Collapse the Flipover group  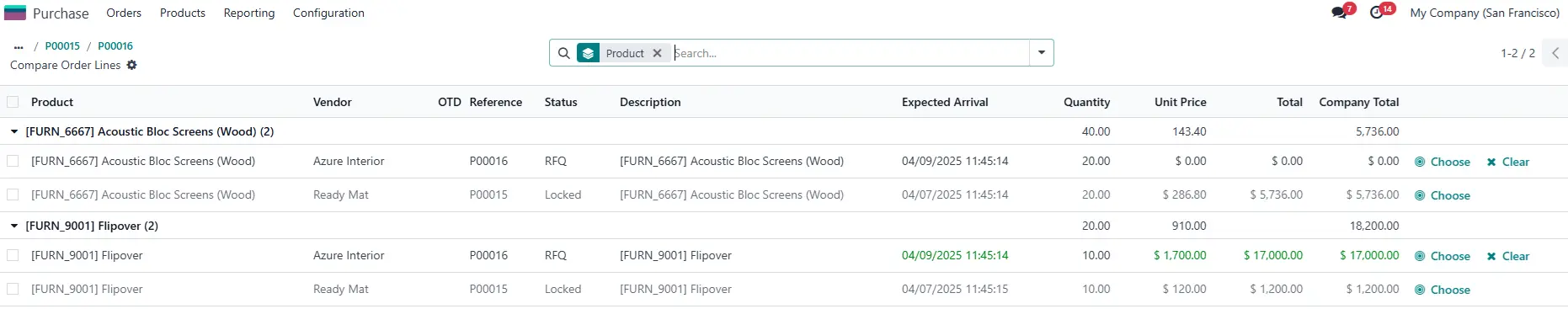[x=14, y=226]
